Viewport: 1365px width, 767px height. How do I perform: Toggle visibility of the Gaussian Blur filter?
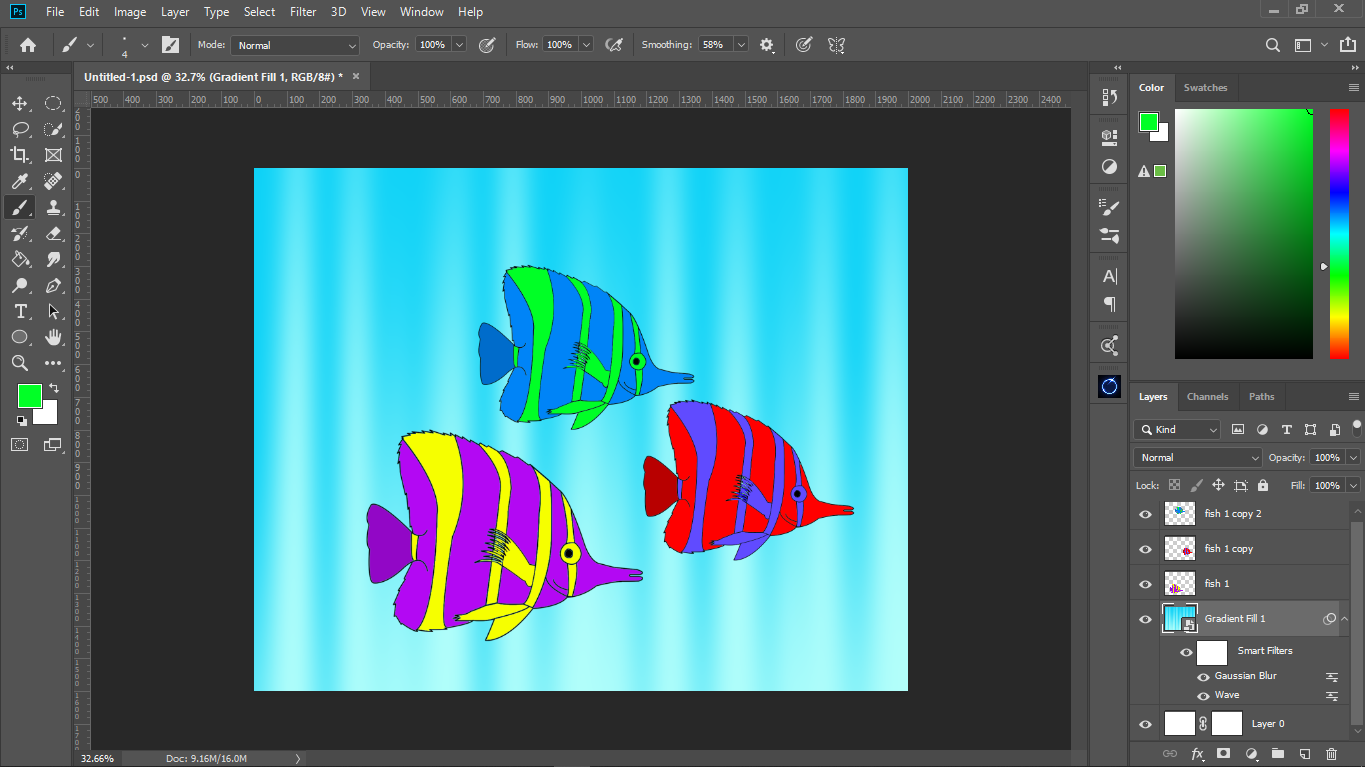pos(1203,676)
